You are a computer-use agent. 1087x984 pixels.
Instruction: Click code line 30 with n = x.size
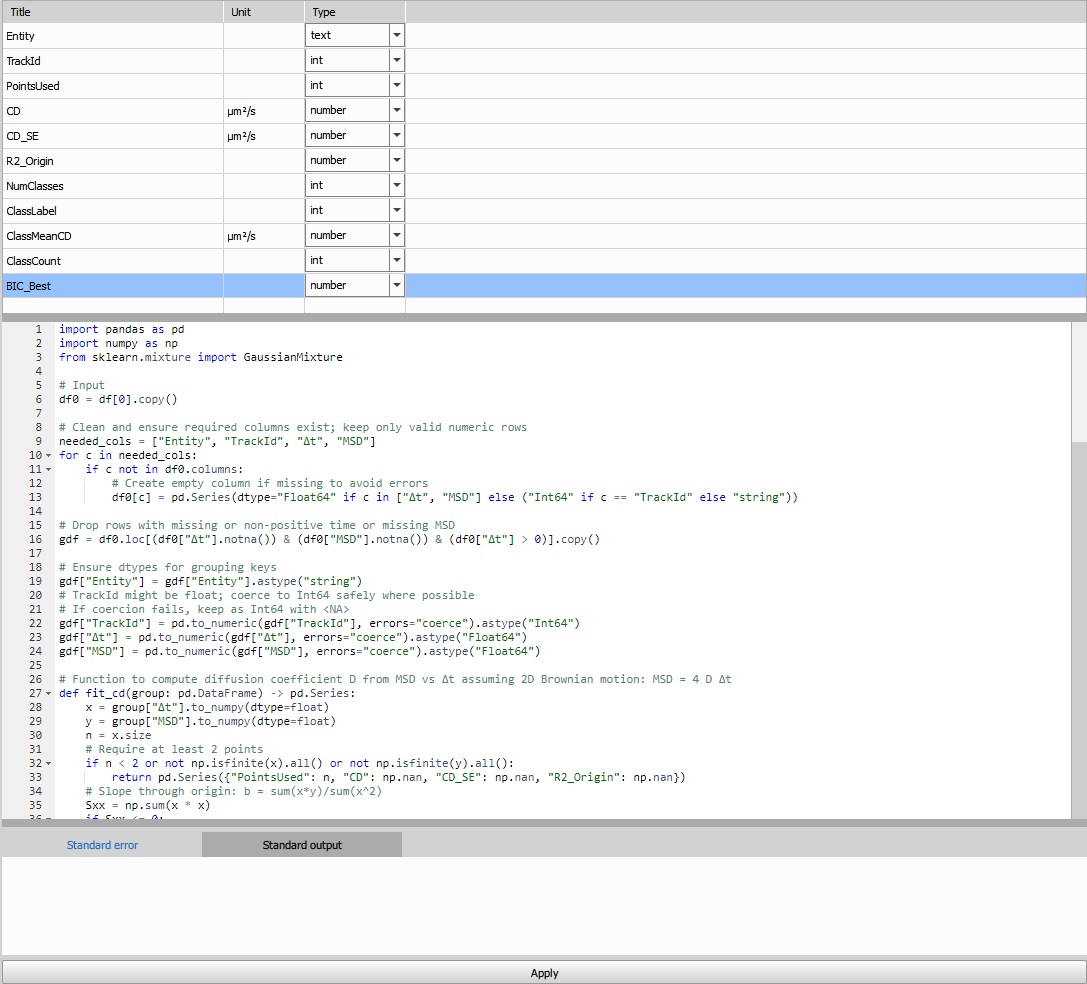[118, 735]
